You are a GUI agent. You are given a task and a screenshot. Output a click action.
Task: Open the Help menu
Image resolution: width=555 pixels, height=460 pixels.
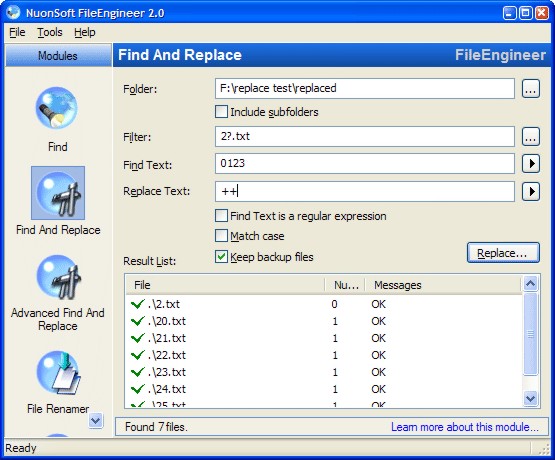(85, 32)
